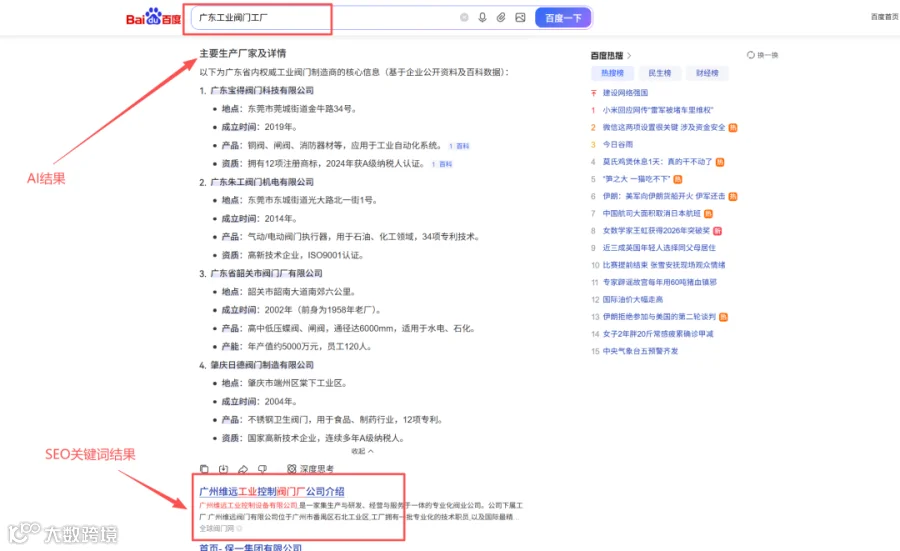Image resolution: width=900 pixels, height=551 pixels.
Task: Select text 产能：年产值约5000万元，员工120人
Action: (297, 346)
